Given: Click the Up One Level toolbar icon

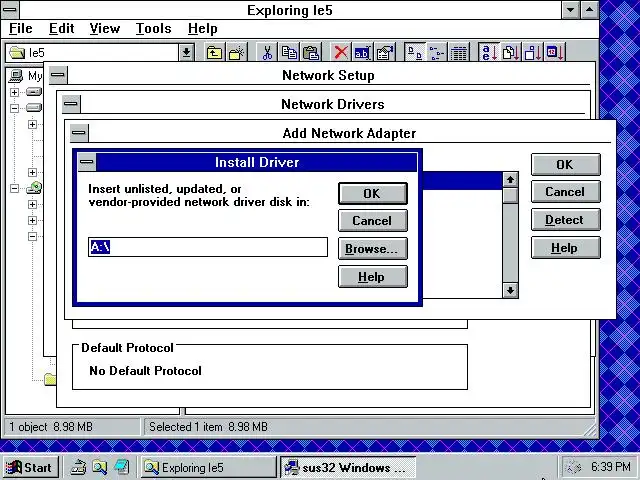Looking at the screenshot, I should (x=214, y=53).
